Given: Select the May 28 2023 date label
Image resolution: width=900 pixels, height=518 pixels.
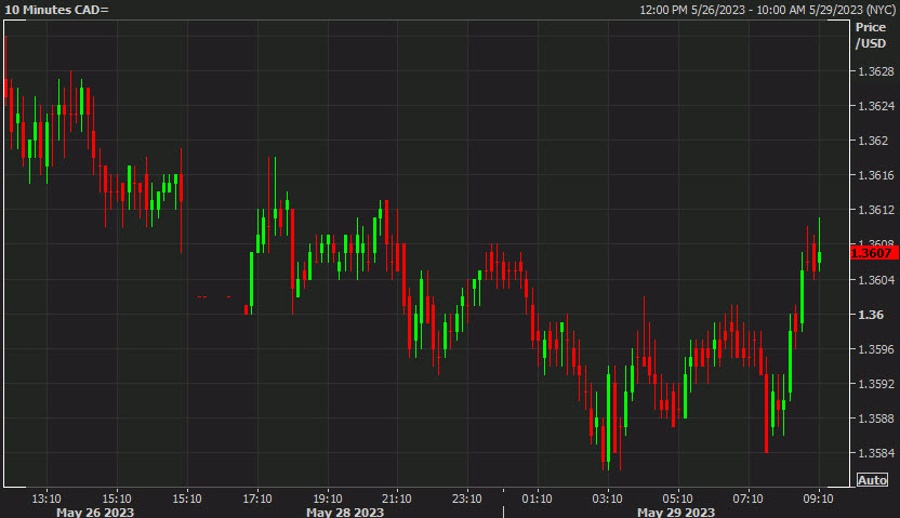Looking at the screenshot, I should [x=344, y=511].
